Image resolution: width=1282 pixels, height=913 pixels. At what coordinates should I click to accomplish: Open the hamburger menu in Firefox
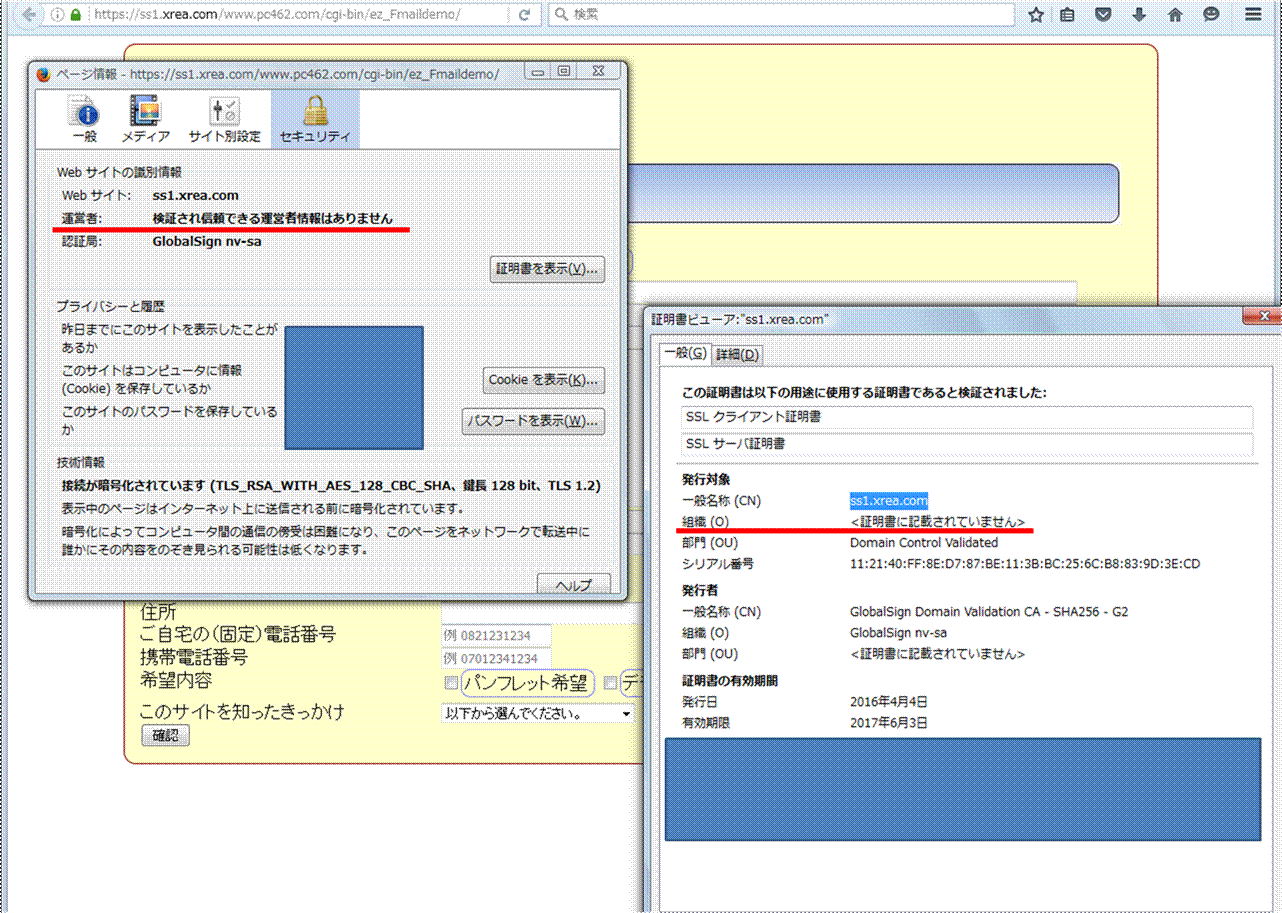1253,15
